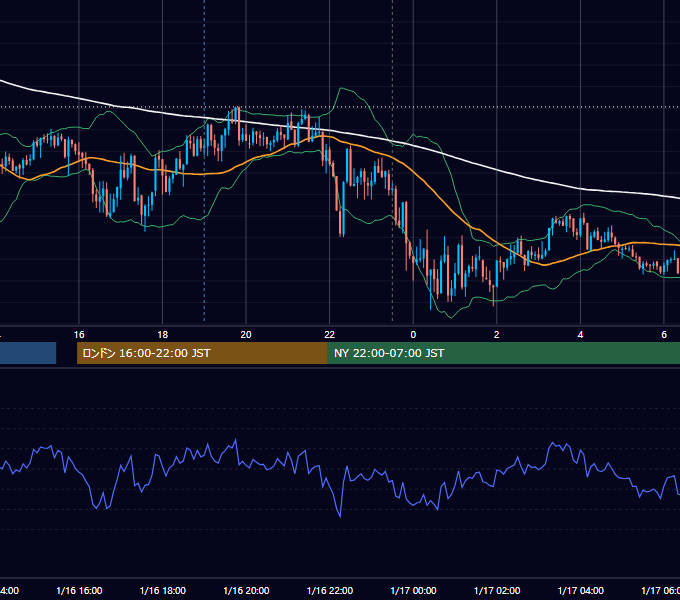Click the '1/17 02:00' date label
Screen dimensions: 680x600
[497, 590]
